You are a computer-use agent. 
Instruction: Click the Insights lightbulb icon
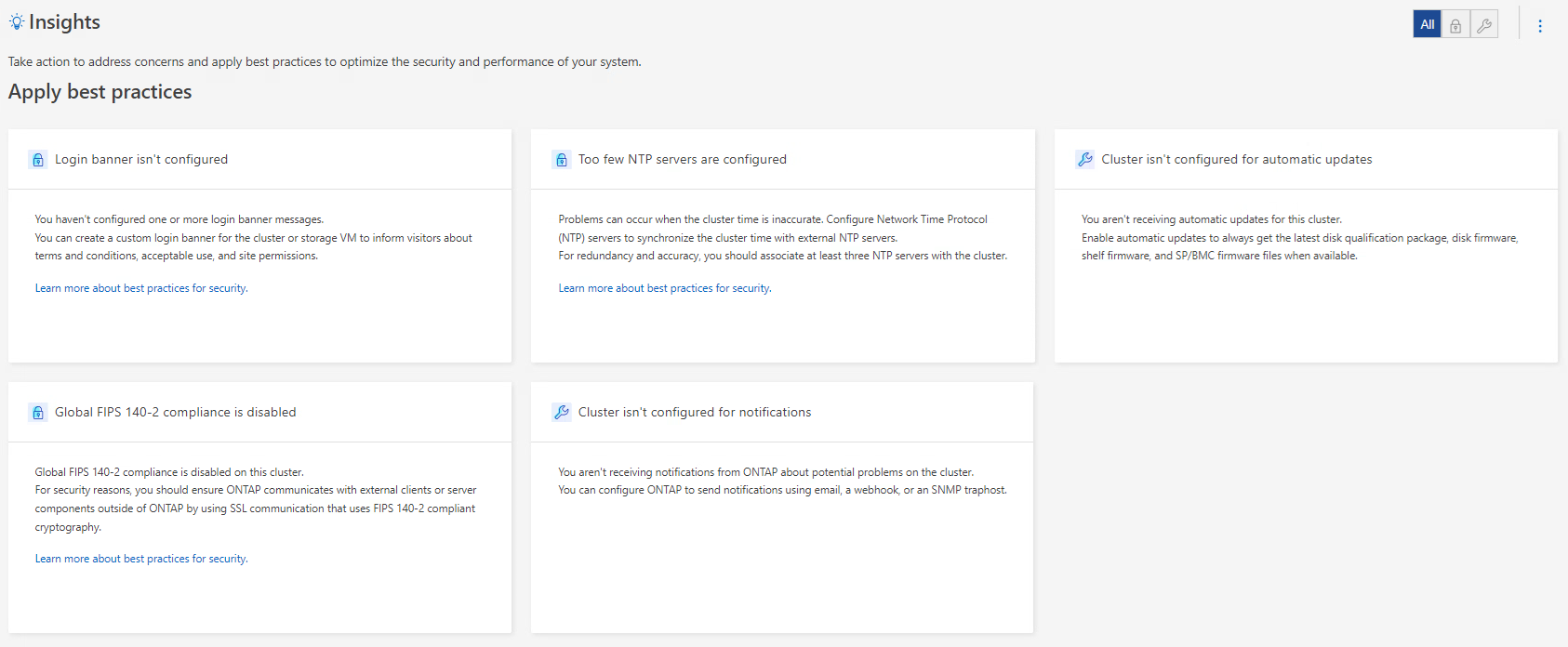[17, 22]
